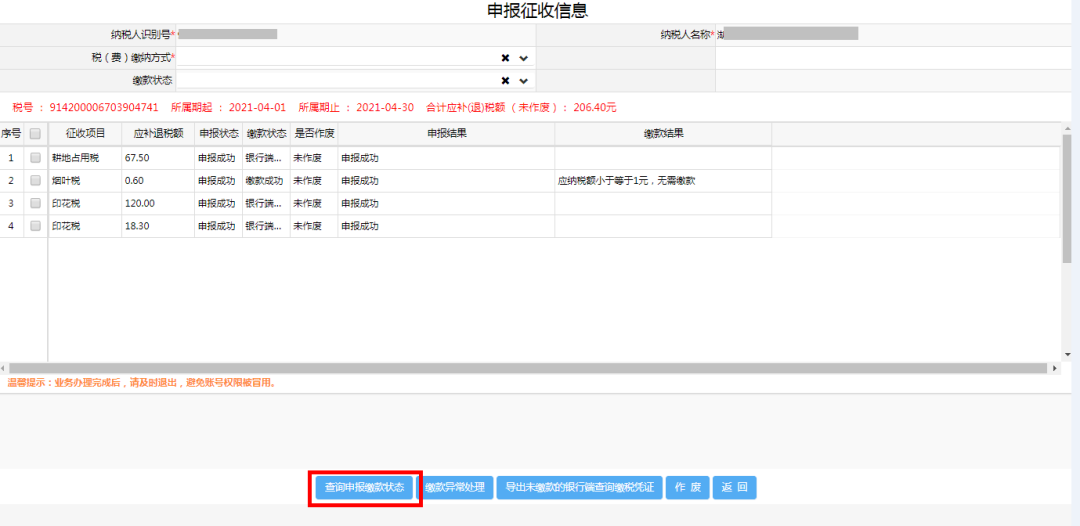Viewport: 1080px width, 526px height.
Task: Click the 缴款状态 input field
Action: coord(355,81)
